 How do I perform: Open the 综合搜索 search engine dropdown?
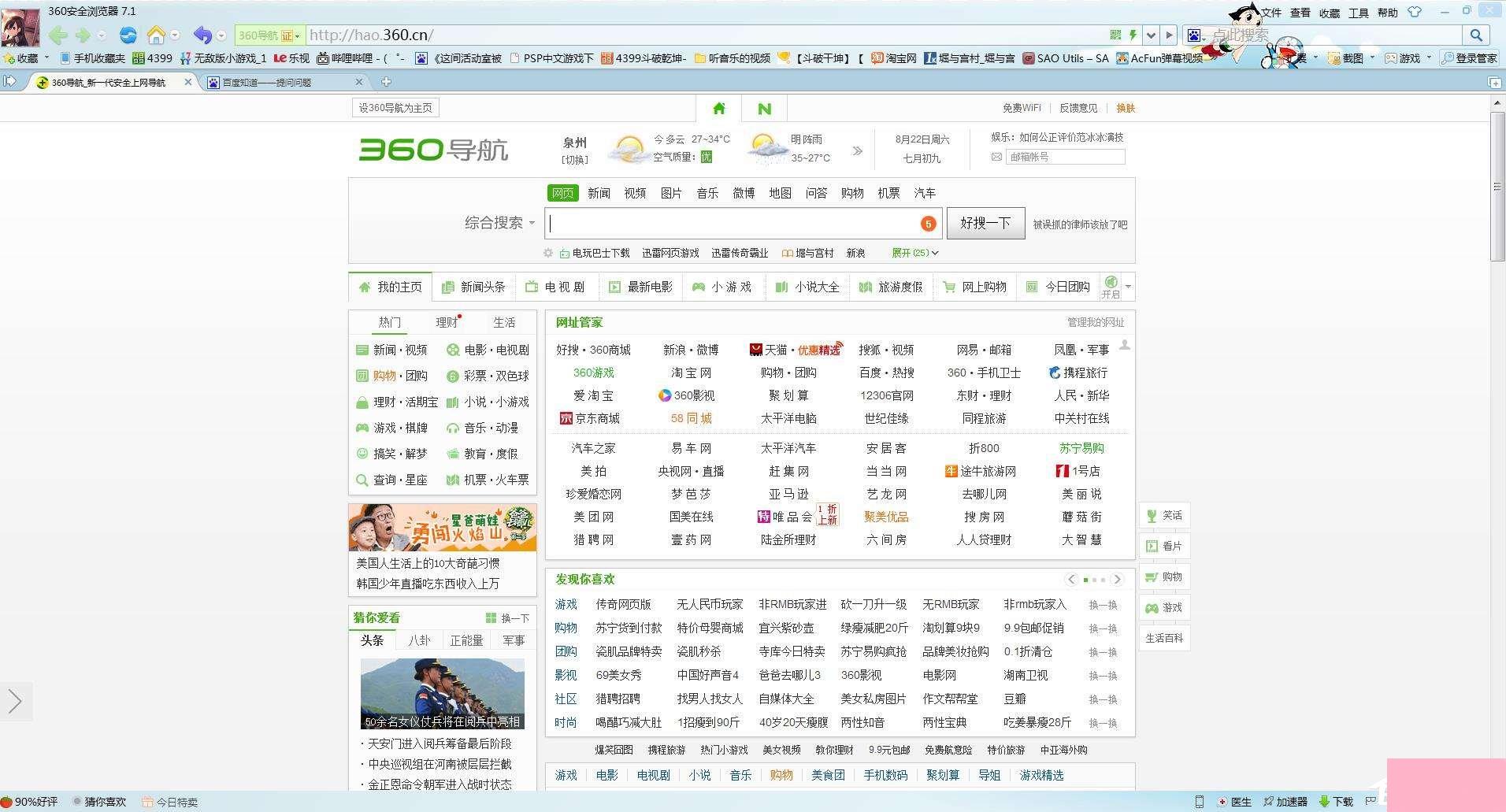[500, 223]
